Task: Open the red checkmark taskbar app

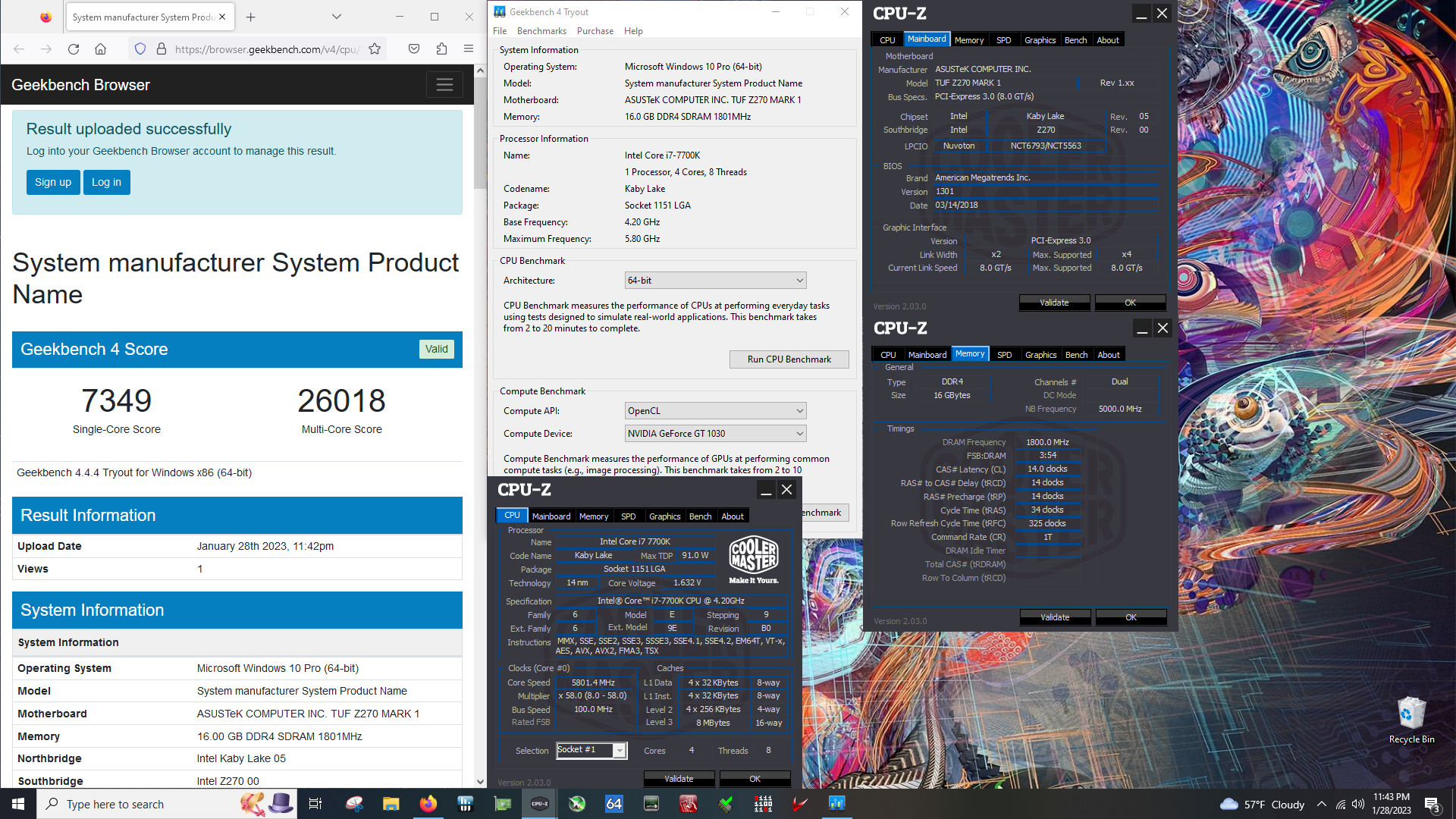Action: [x=799, y=804]
